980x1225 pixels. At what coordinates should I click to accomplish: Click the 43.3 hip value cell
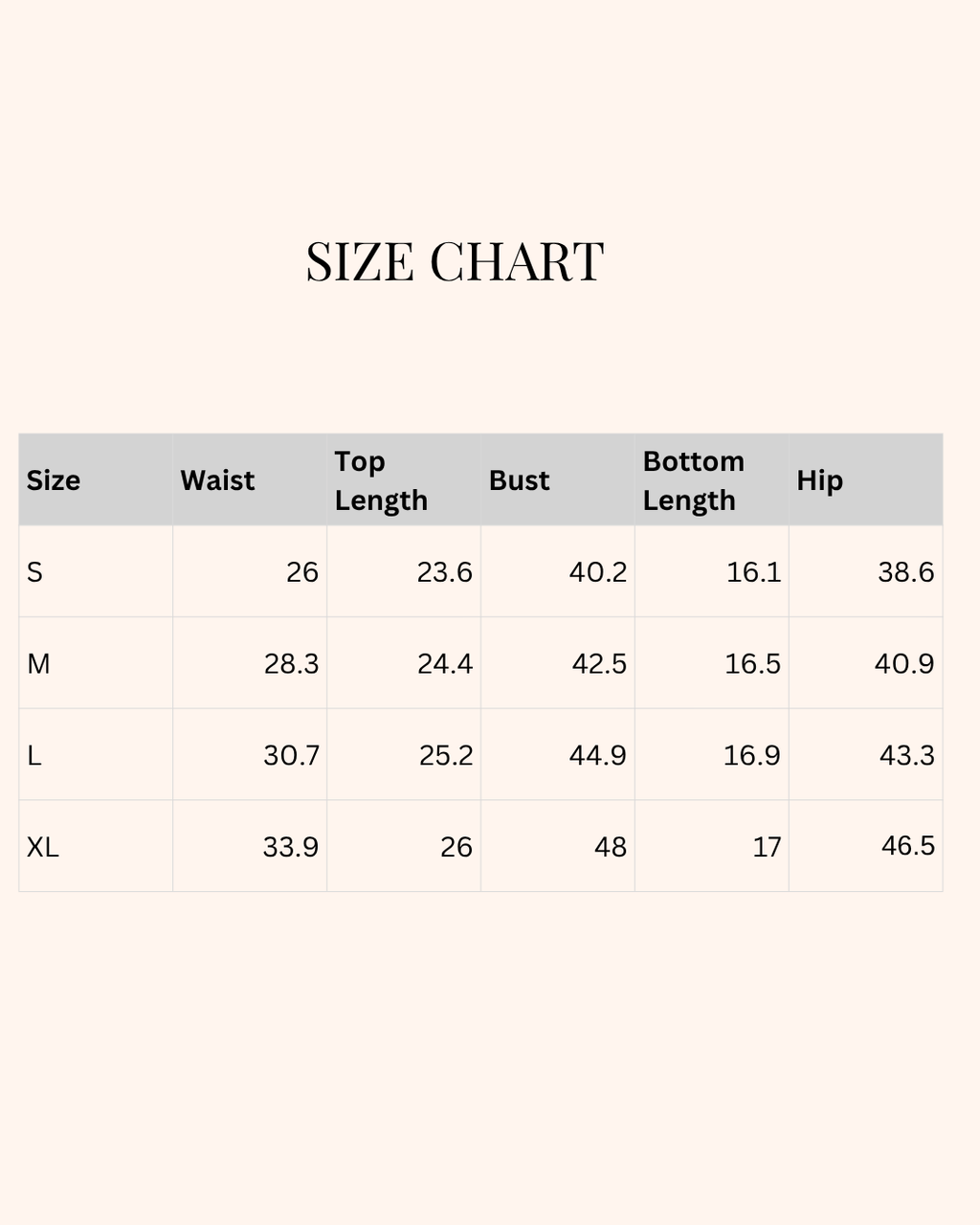click(906, 756)
